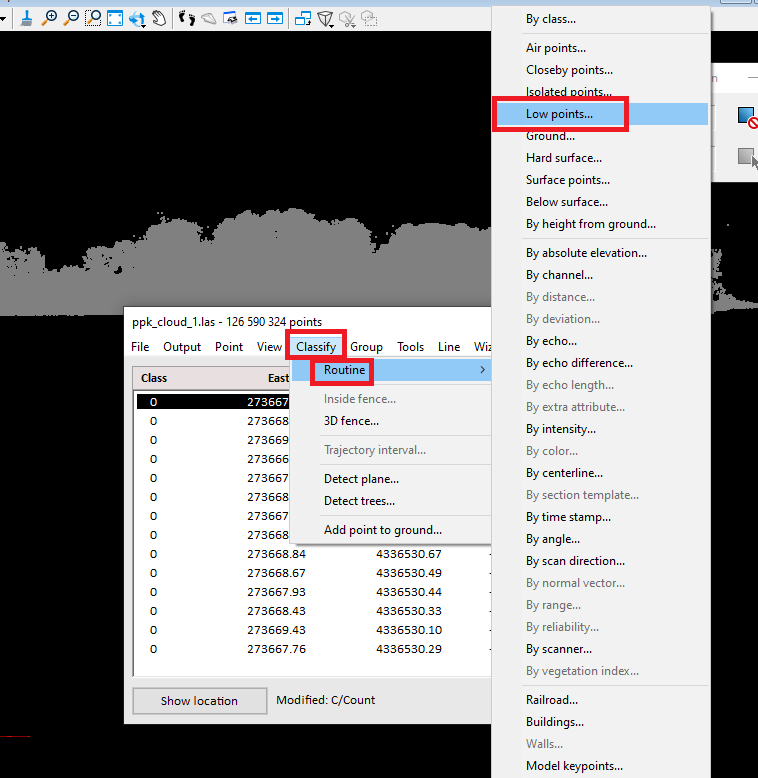Click the Walk footprints tool icon
Image resolution: width=758 pixels, height=778 pixels.
point(187,17)
